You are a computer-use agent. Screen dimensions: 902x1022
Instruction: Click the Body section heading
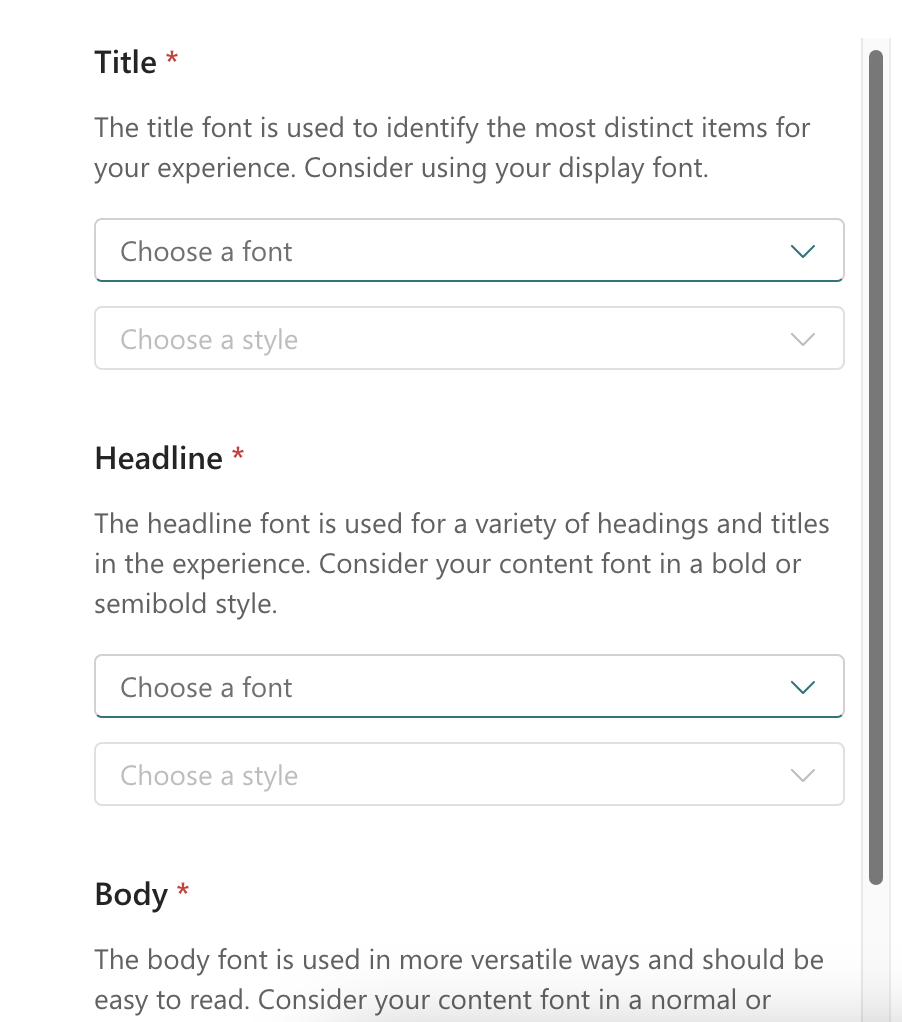(x=131, y=895)
